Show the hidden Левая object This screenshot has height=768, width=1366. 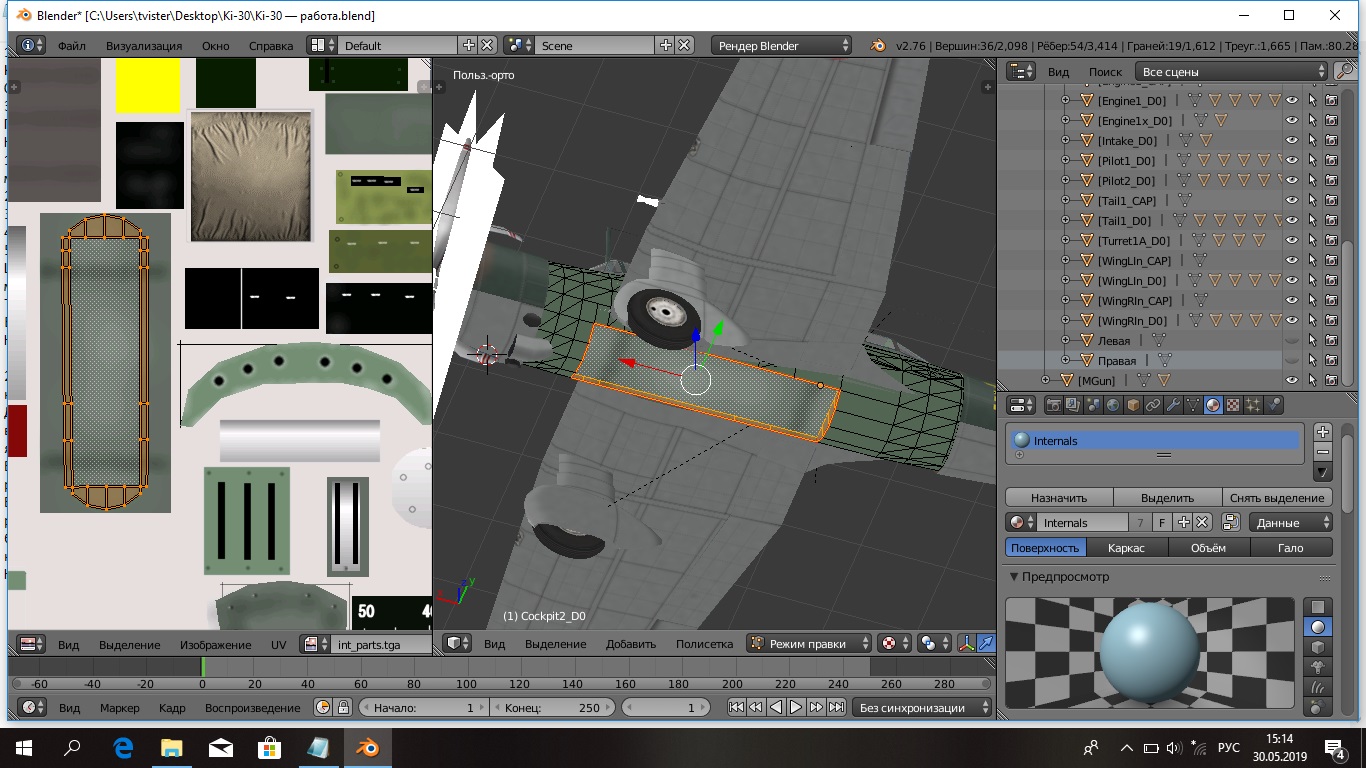click(1291, 341)
